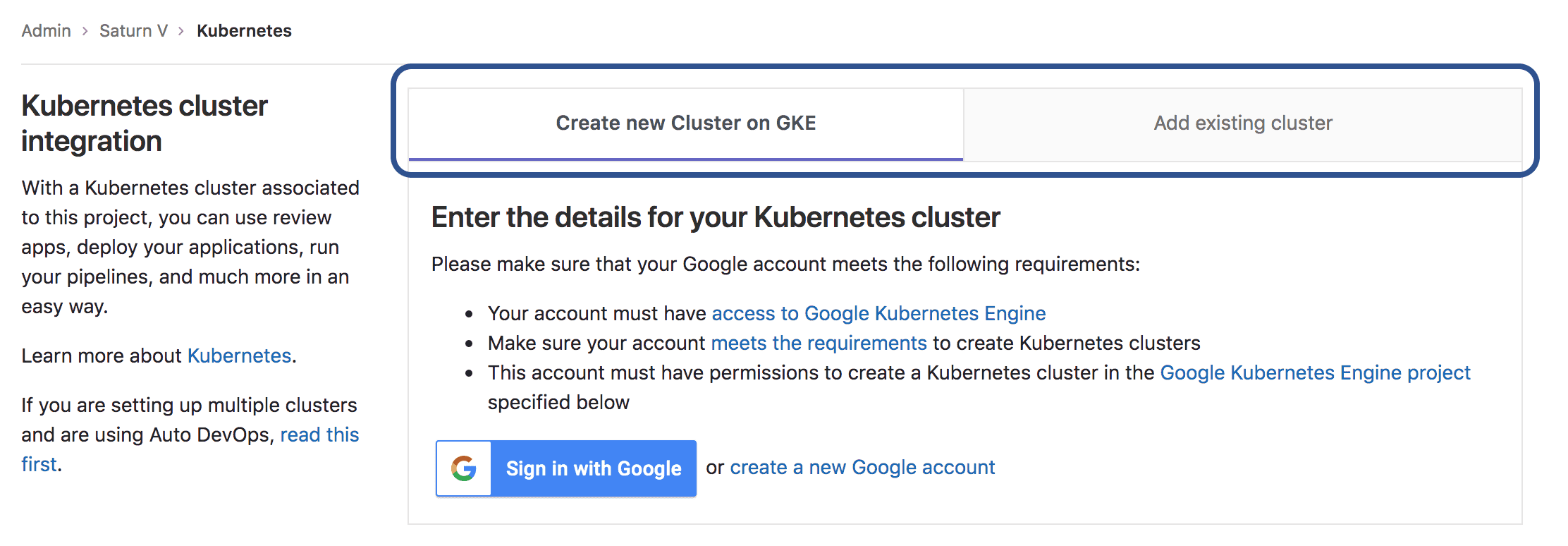
Task: Click the read this first link about Auto DevOps
Action: pos(320,435)
